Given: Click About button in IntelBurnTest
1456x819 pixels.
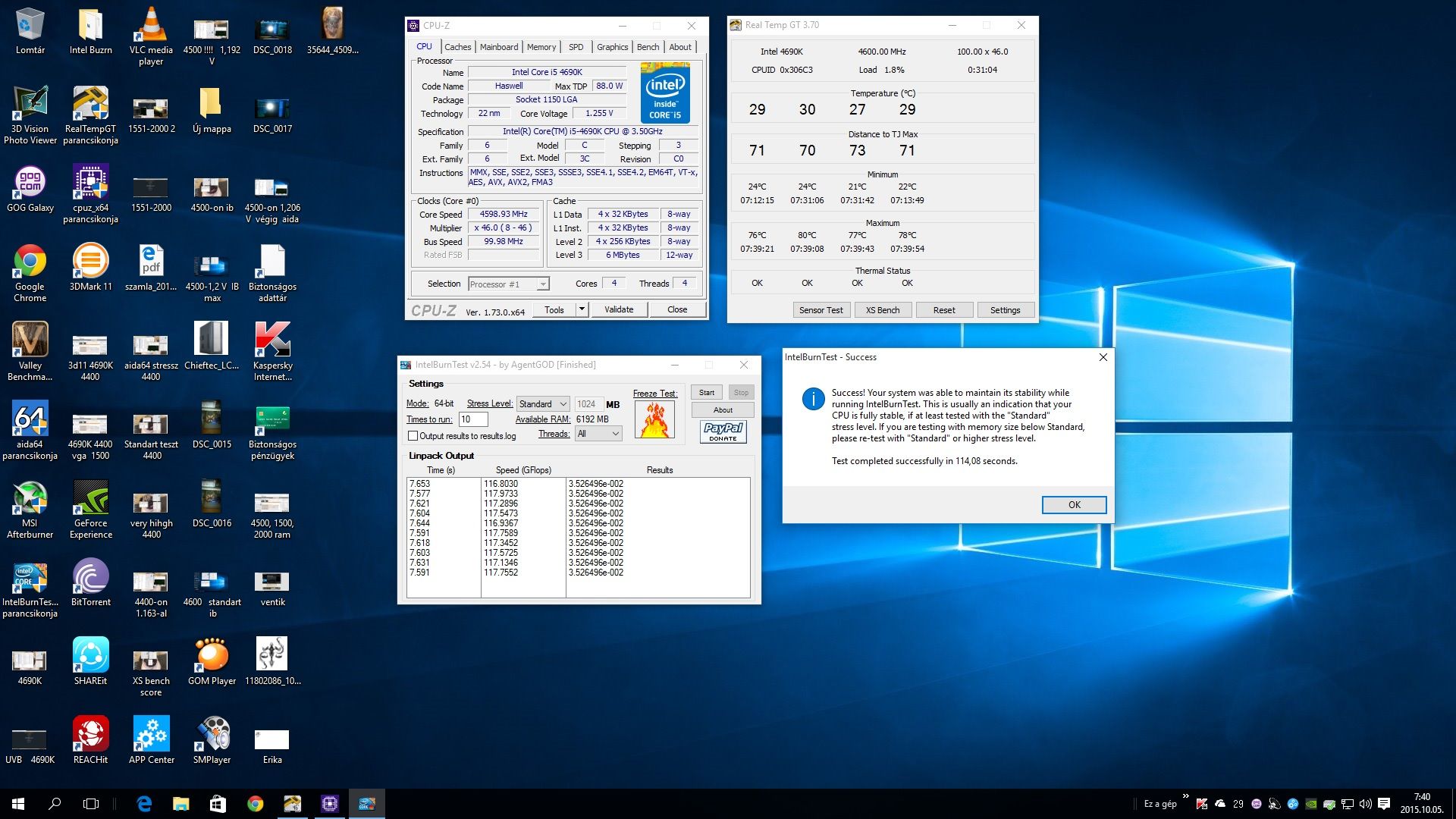Looking at the screenshot, I should click(x=723, y=410).
